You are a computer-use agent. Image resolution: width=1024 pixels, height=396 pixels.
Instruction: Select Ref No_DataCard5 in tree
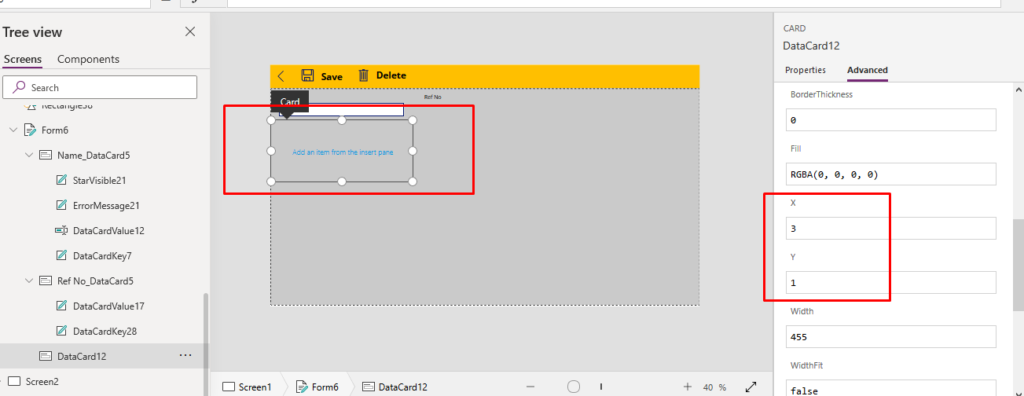tap(95, 281)
